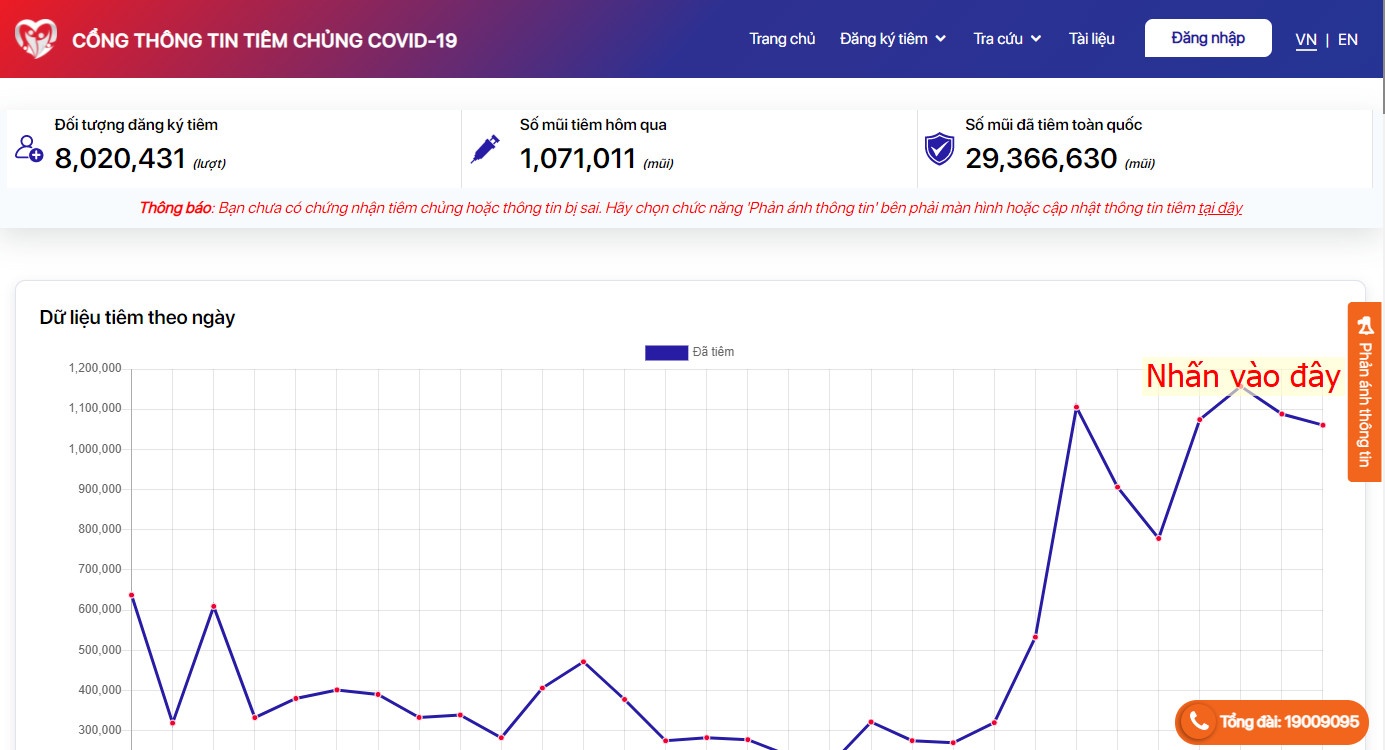Click the registered-users person icon

pyautogui.click(x=29, y=149)
